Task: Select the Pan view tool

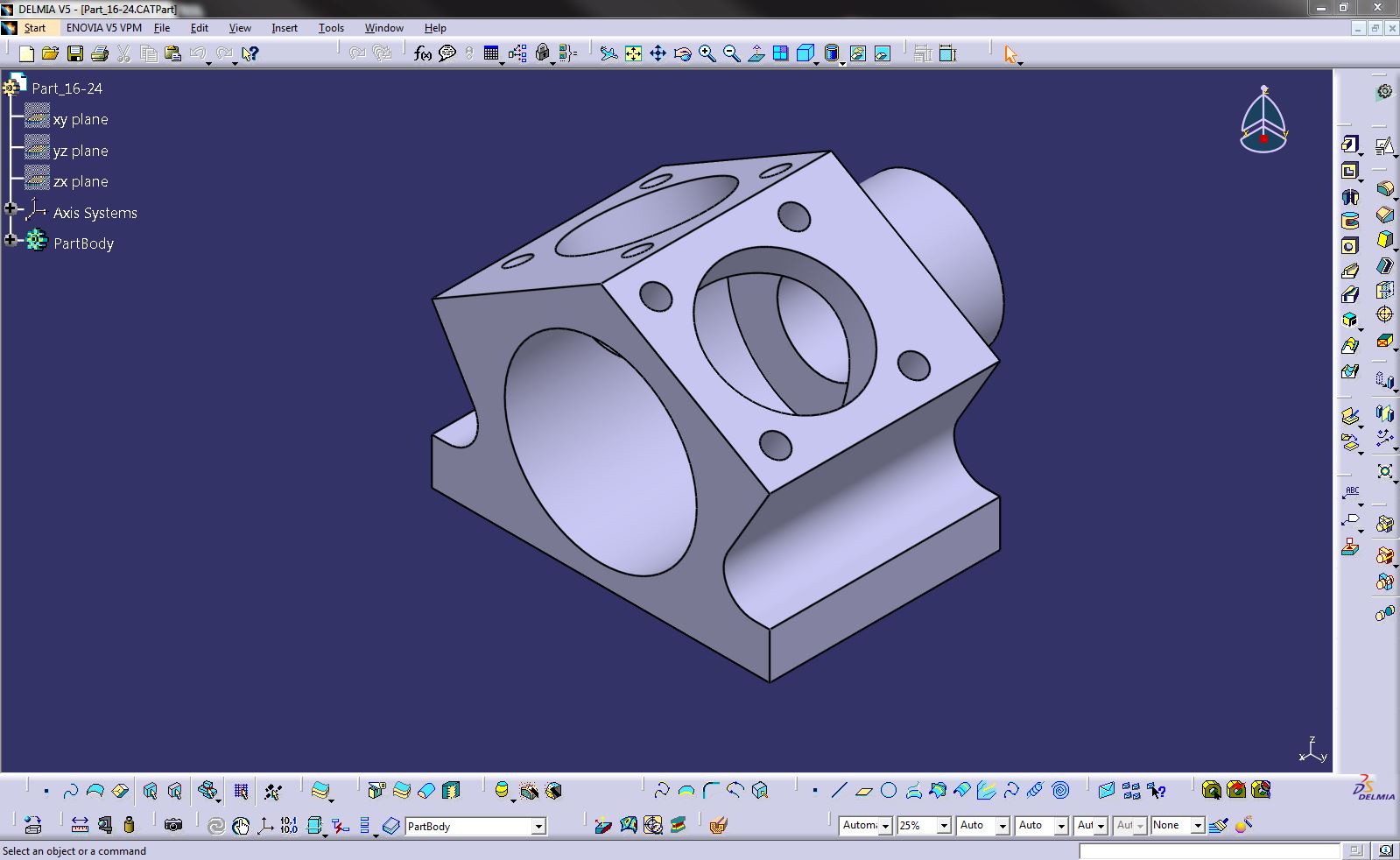Action: coord(658,53)
